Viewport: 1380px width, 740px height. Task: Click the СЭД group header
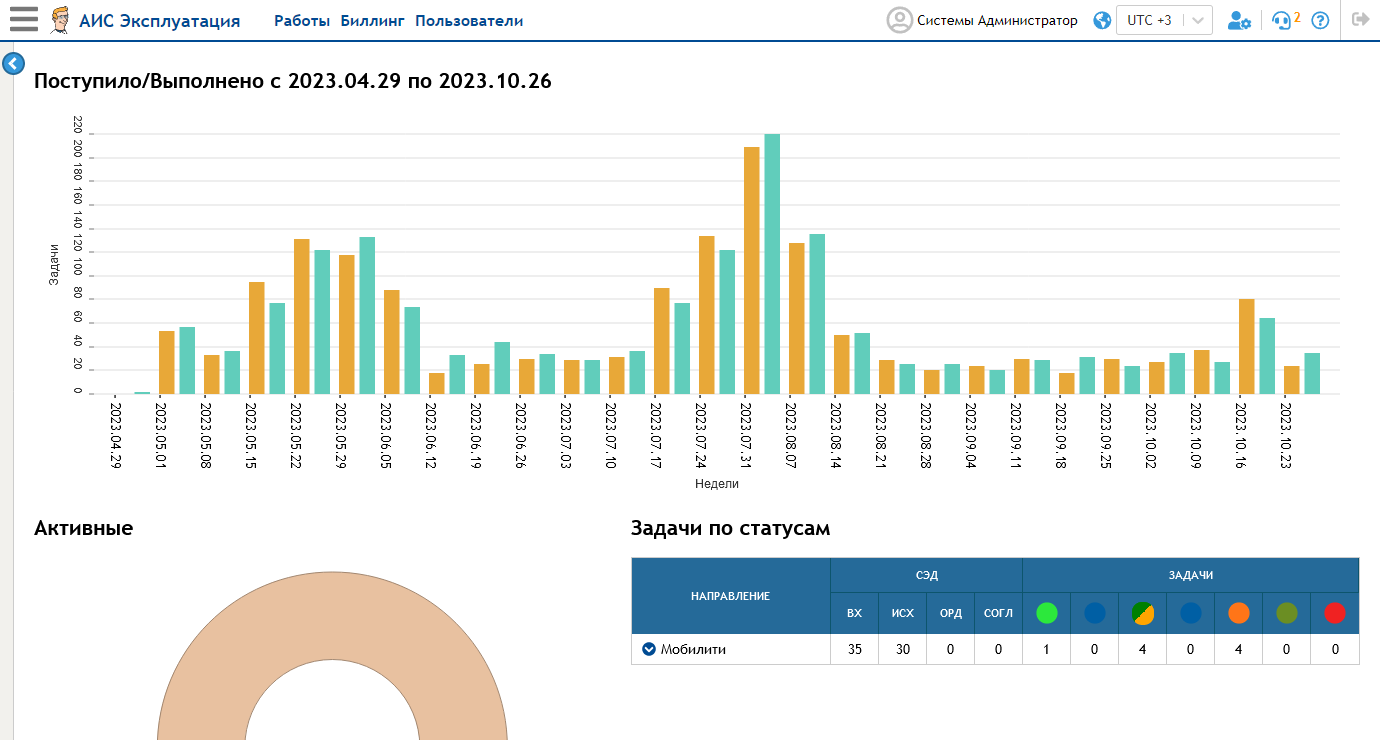tap(926, 575)
